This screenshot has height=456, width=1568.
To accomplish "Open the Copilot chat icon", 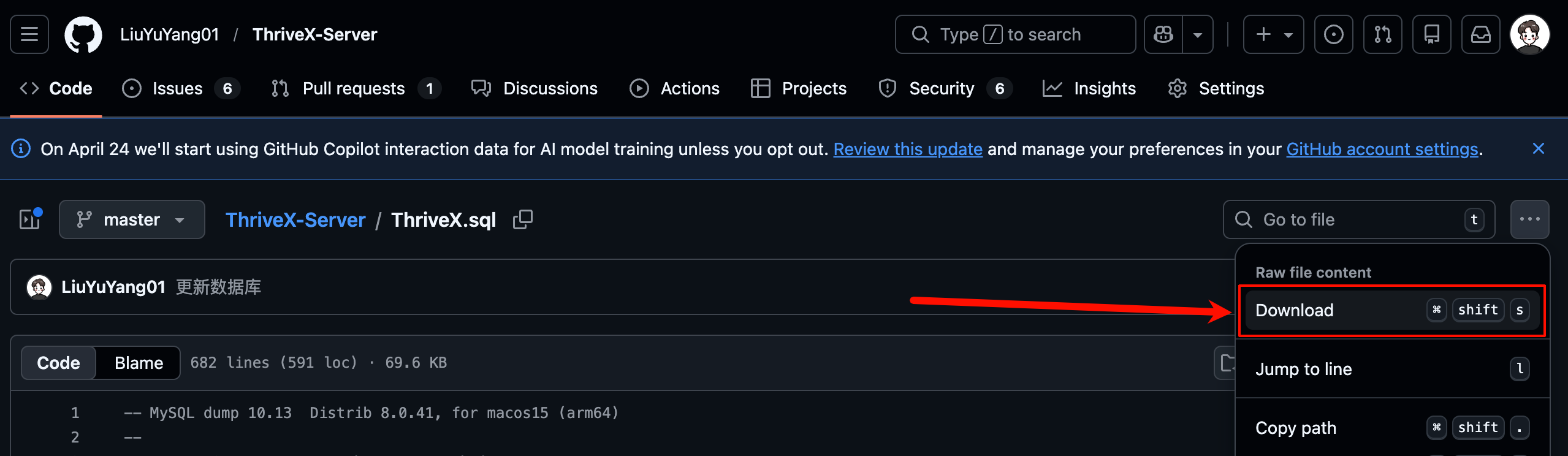I will (x=1163, y=35).
